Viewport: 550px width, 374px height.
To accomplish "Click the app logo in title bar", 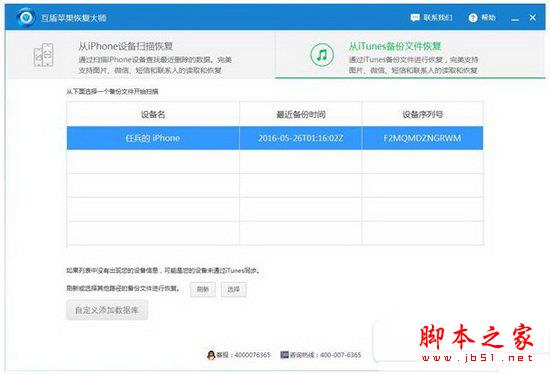I will [26, 17].
